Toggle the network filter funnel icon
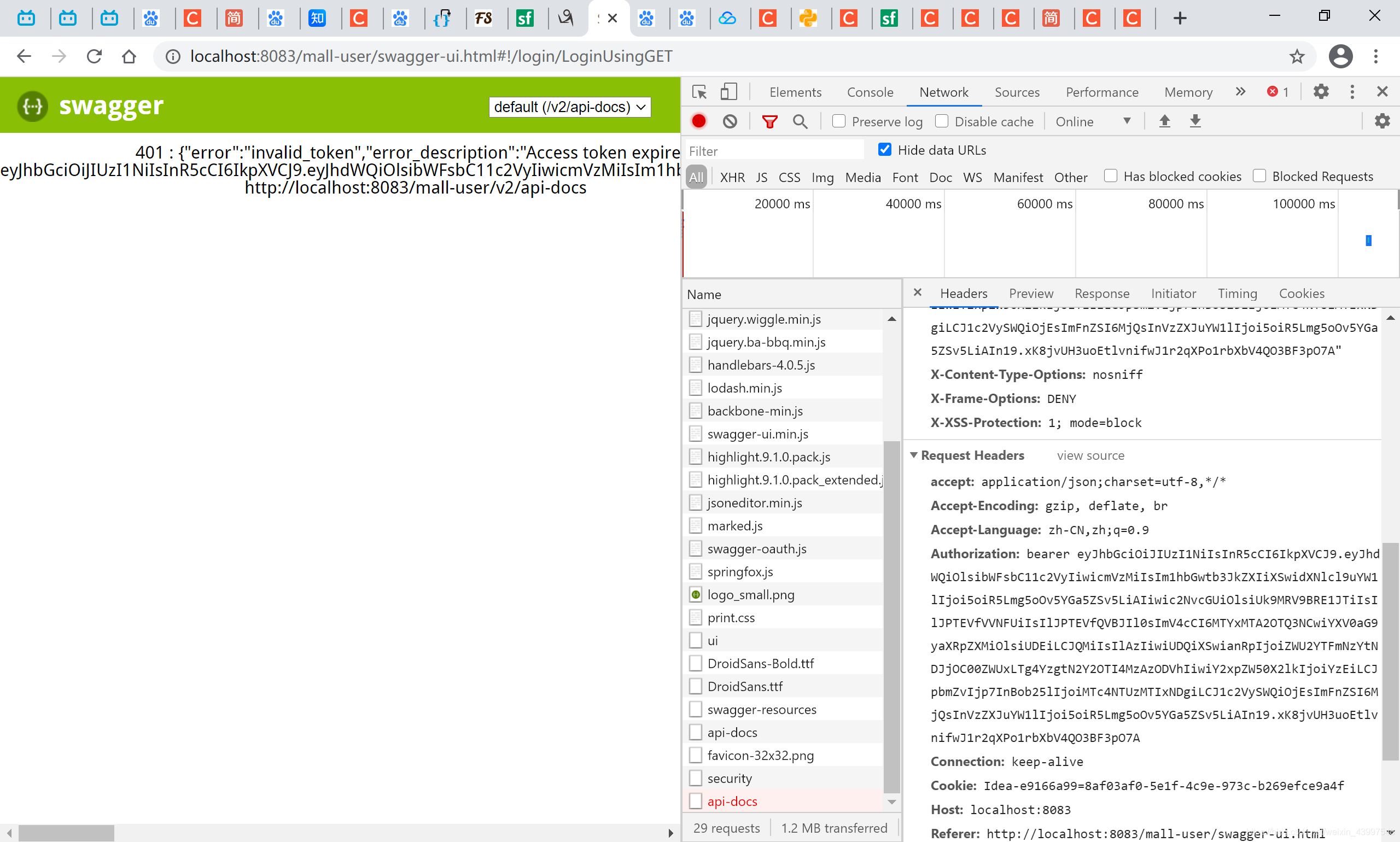1400x842 pixels. pyautogui.click(x=769, y=121)
